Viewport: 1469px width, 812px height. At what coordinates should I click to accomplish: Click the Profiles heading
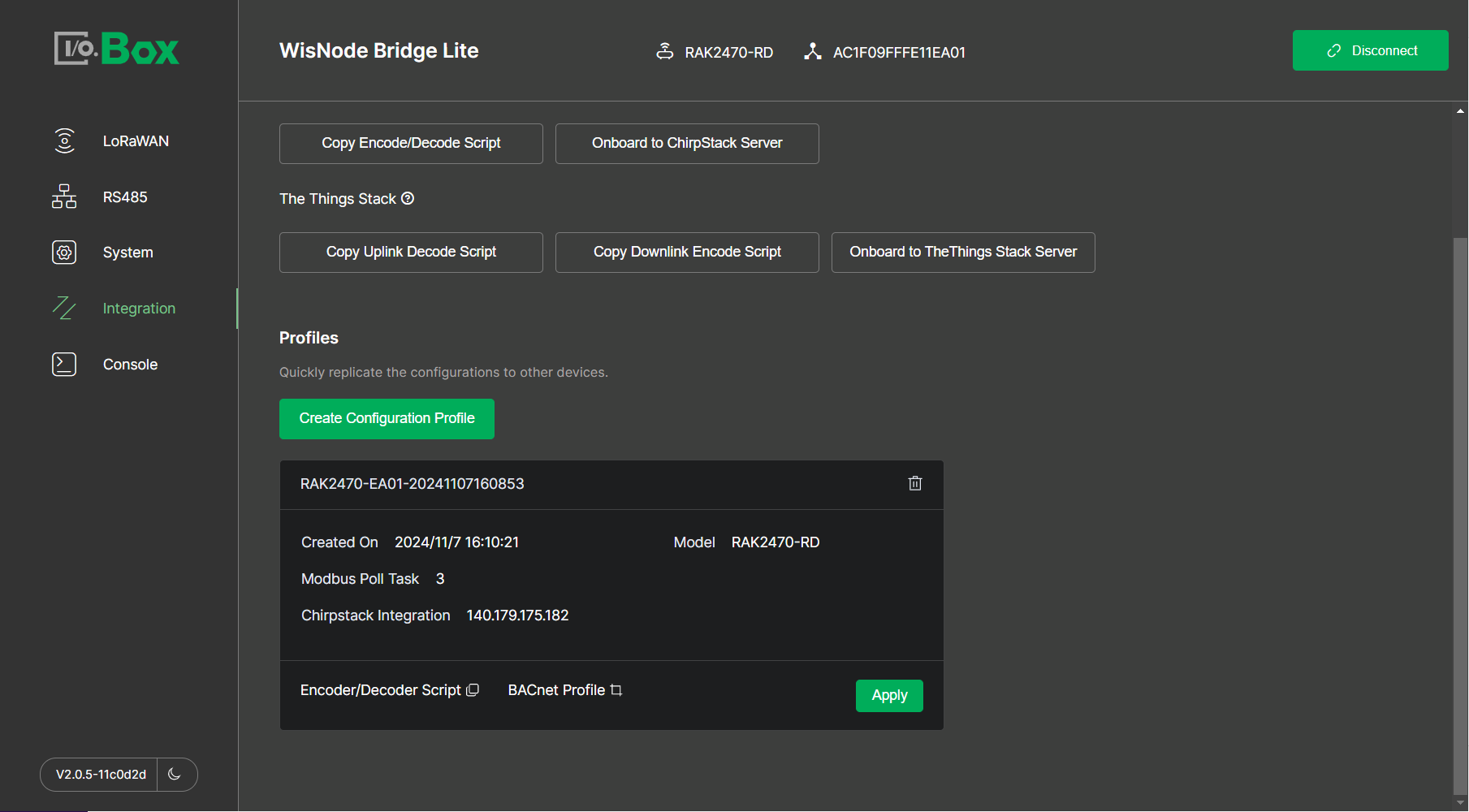309,338
